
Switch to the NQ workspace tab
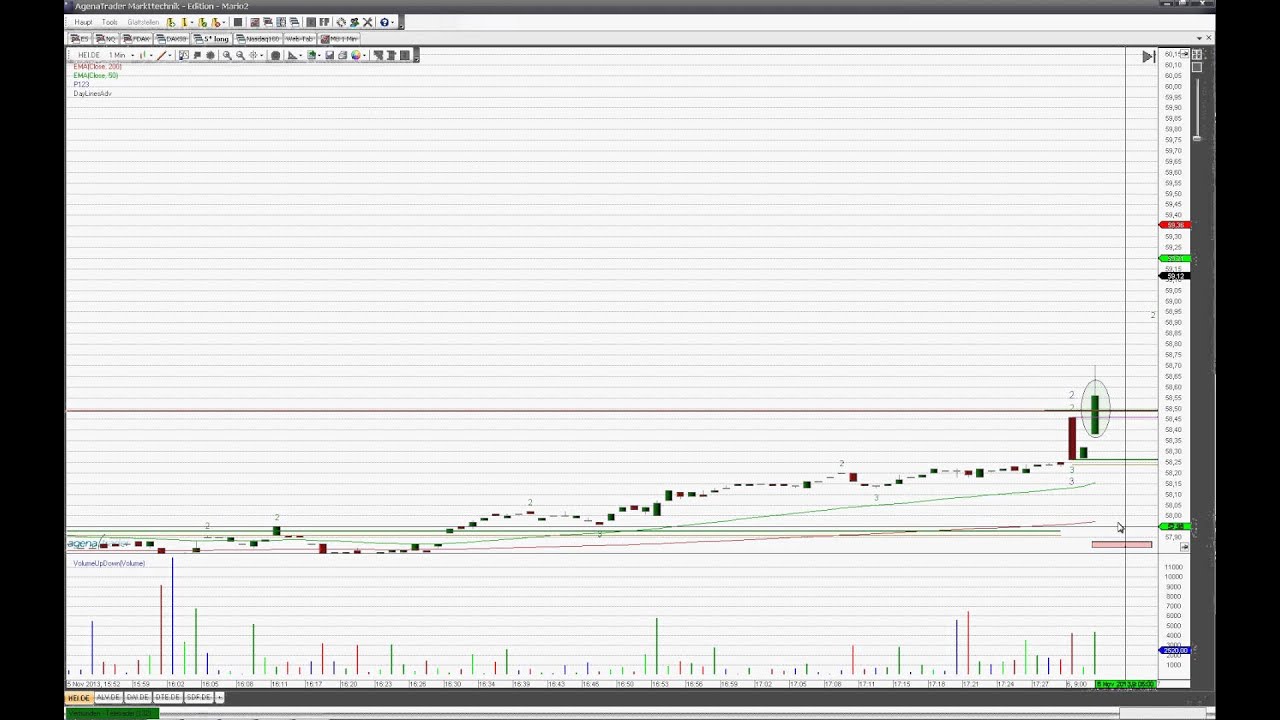pyautogui.click(x=106, y=38)
